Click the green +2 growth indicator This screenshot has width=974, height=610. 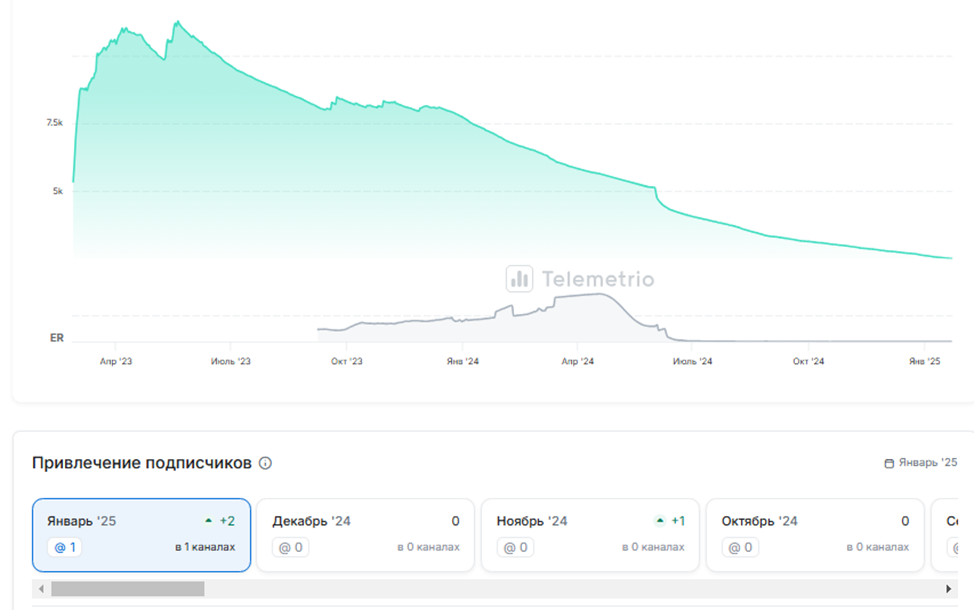tap(220, 521)
